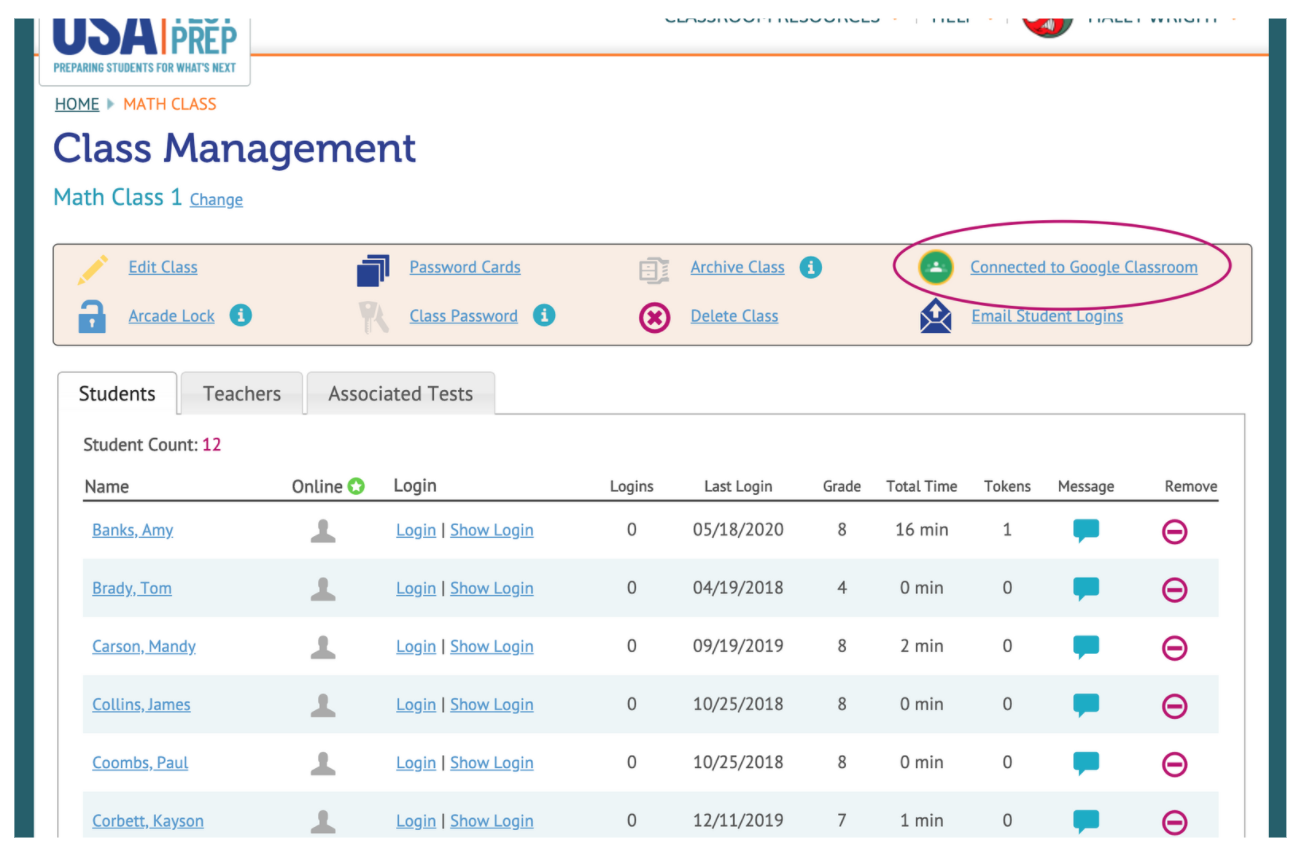Click Login link for Paul Coombs
This screenshot has width=1316, height=857.
(x=415, y=763)
